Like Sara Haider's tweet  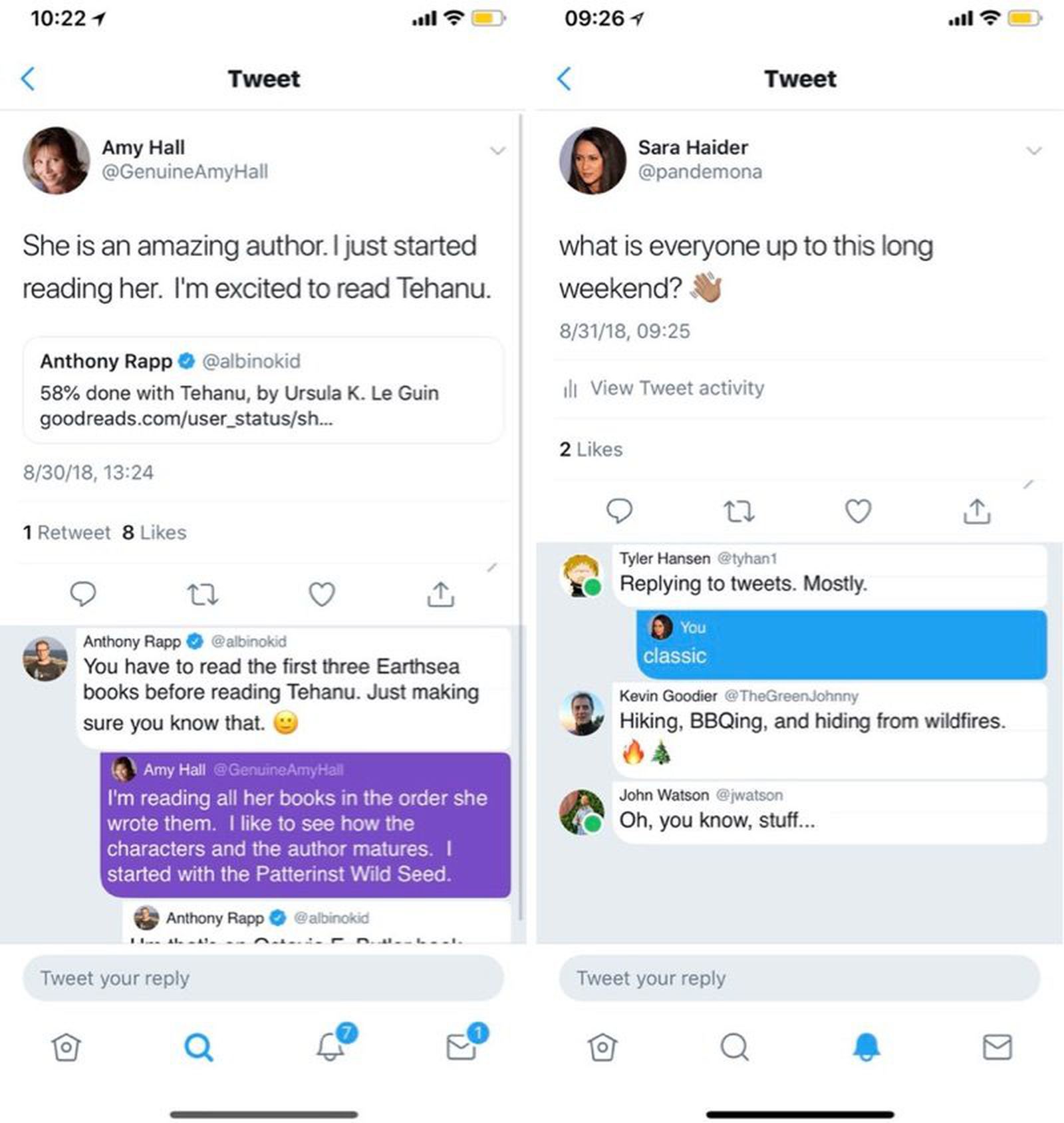click(858, 511)
